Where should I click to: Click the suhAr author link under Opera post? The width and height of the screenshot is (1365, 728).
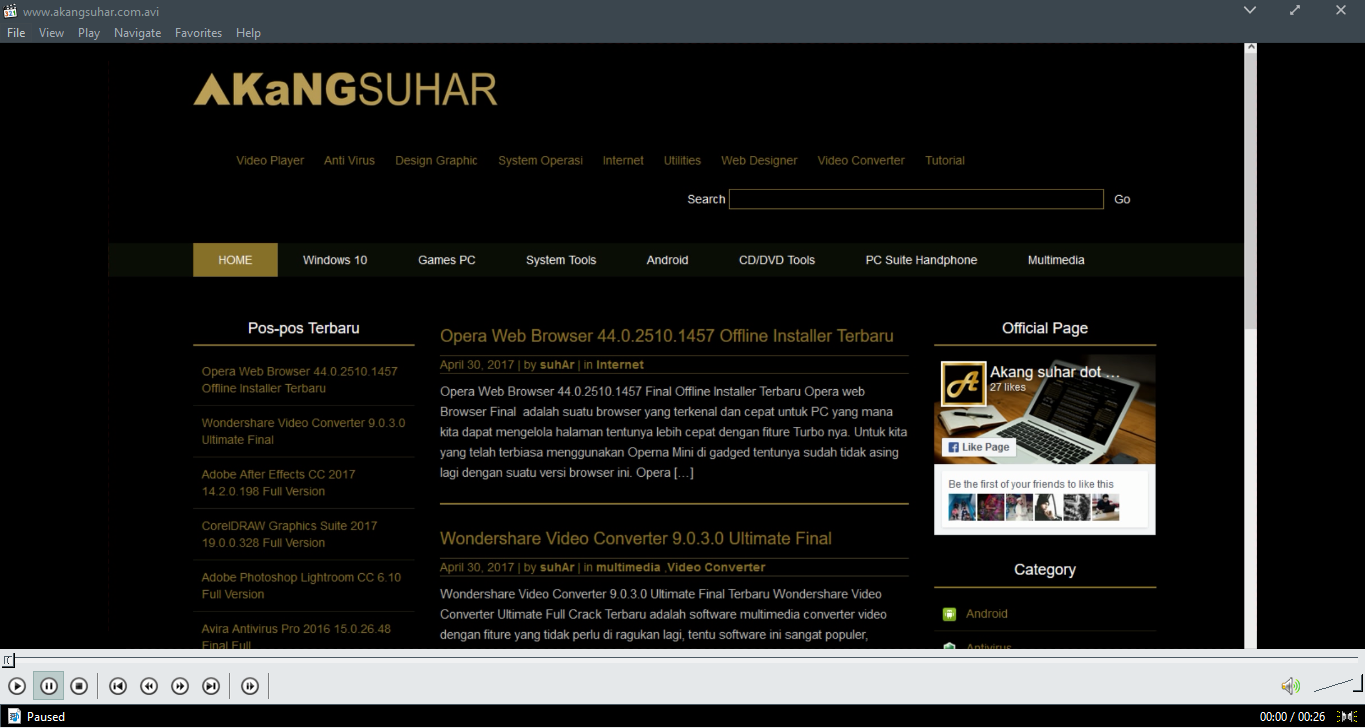click(557, 365)
